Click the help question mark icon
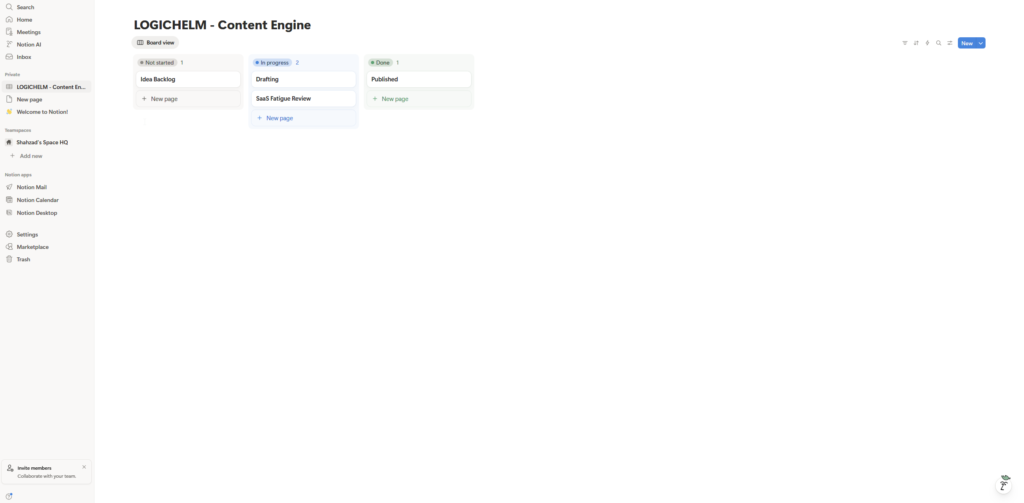Image resolution: width=1024 pixels, height=503 pixels. [x=9, y=496]
